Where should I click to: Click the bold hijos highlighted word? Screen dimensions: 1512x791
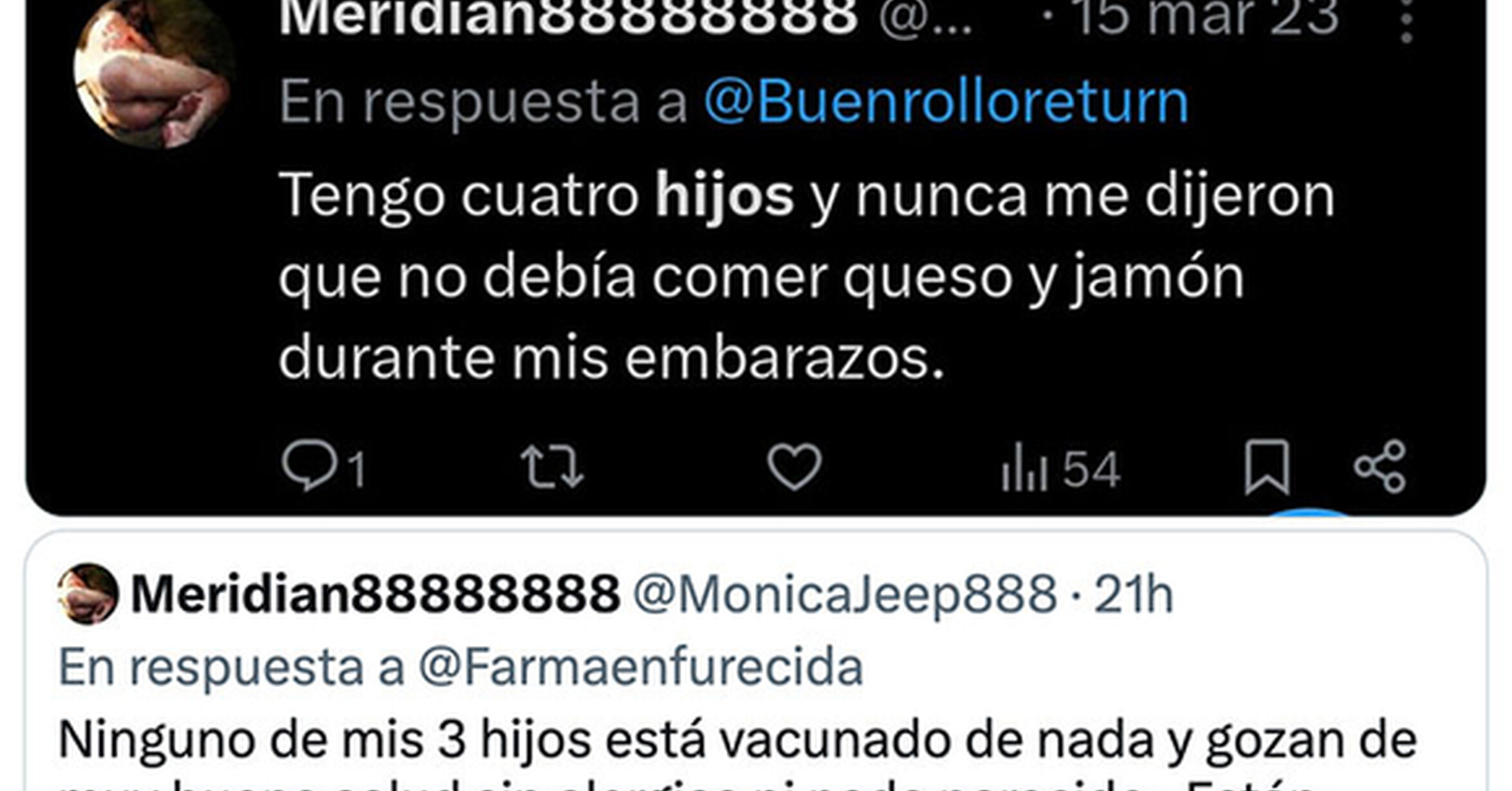coord(724,197)
